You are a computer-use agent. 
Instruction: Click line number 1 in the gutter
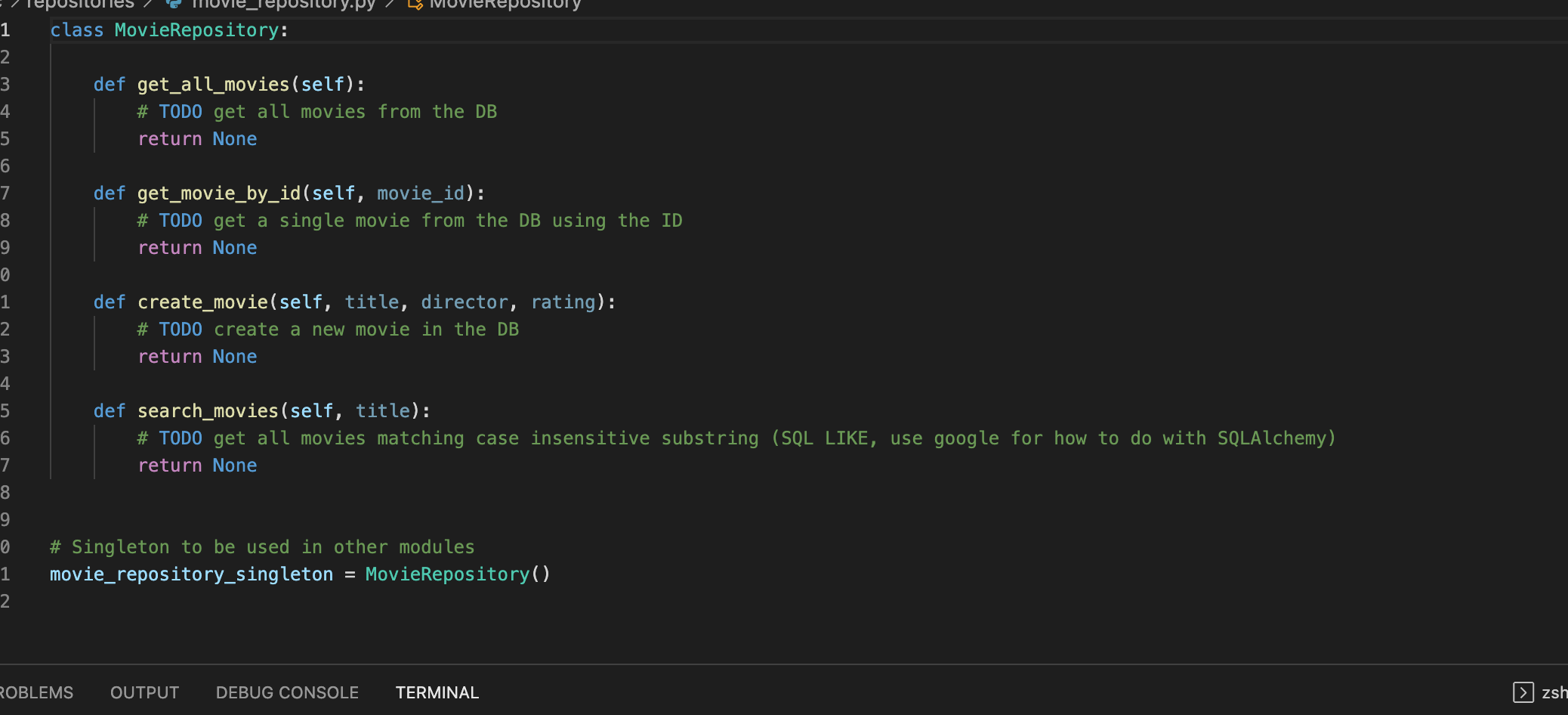coord(6,29)
